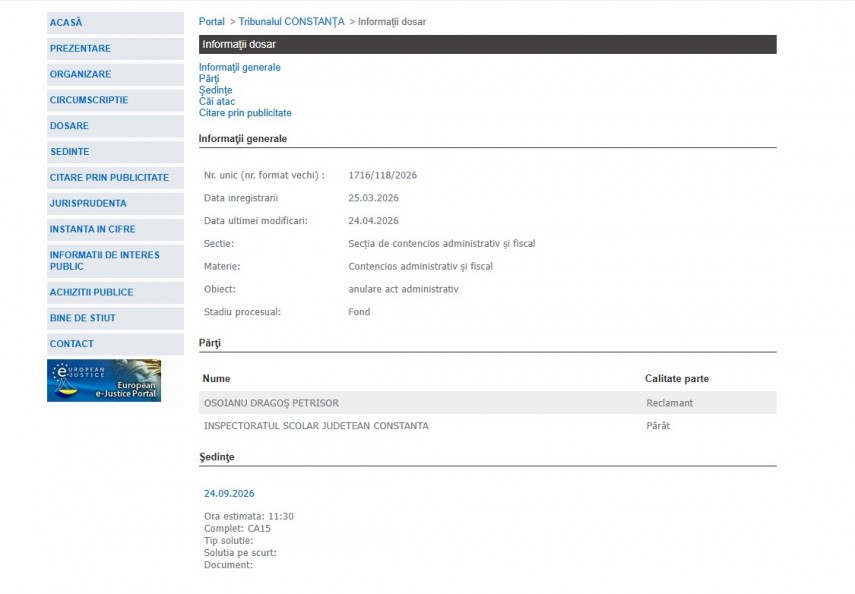Jump to Căi atac anchor link
This screenshot has width=855, height=594.
[215, 102]
